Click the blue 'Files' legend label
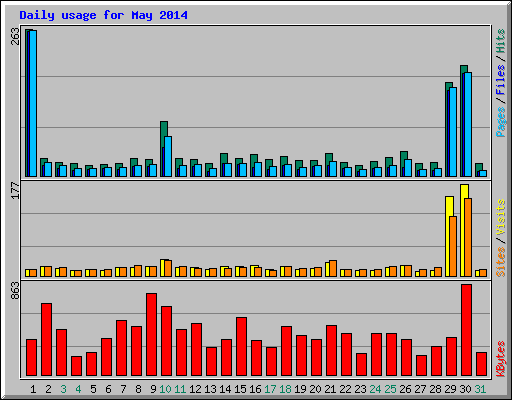This screenshot has width=512, height=400. [501, 80]
